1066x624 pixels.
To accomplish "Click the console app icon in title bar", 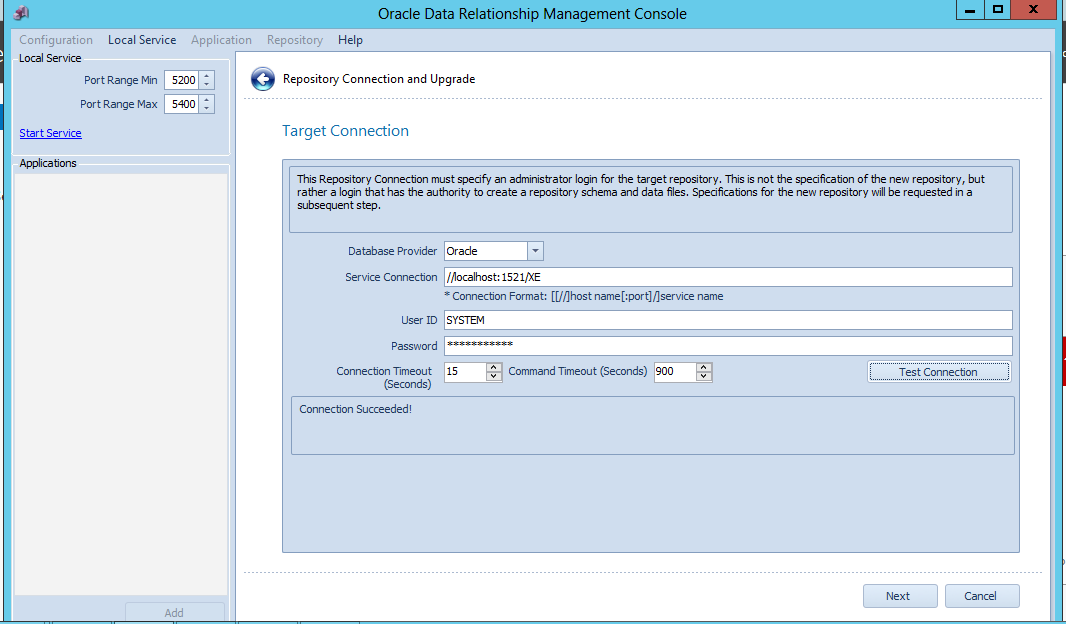I will (x=21, y=13).
